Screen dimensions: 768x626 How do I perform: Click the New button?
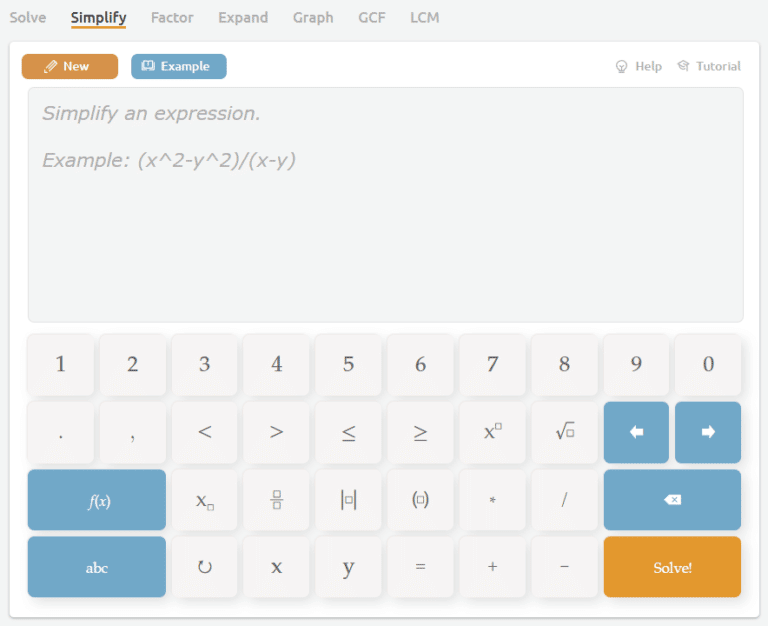(70, 66)
